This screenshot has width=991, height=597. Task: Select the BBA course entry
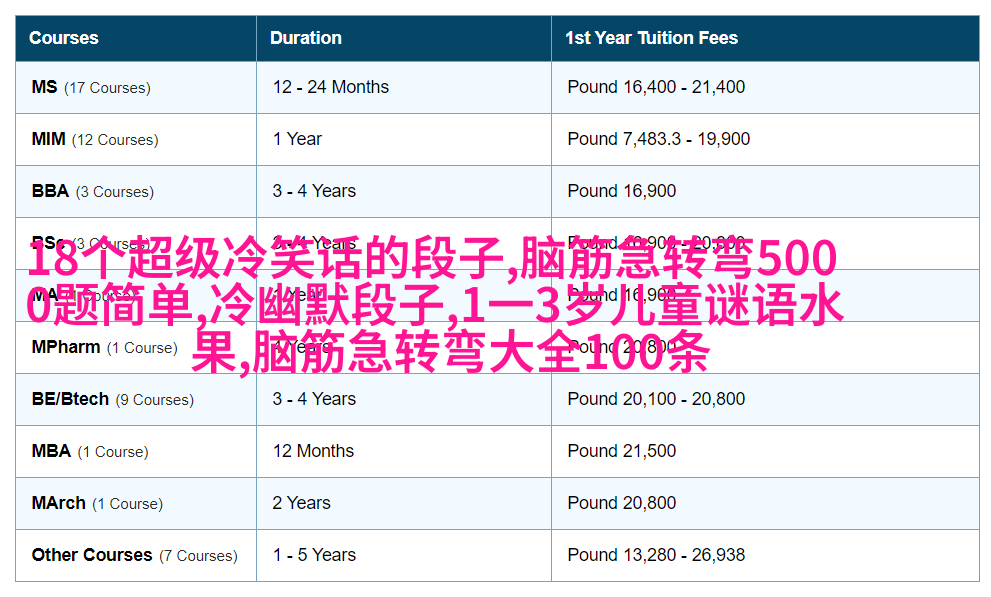(x=51, y=191)
